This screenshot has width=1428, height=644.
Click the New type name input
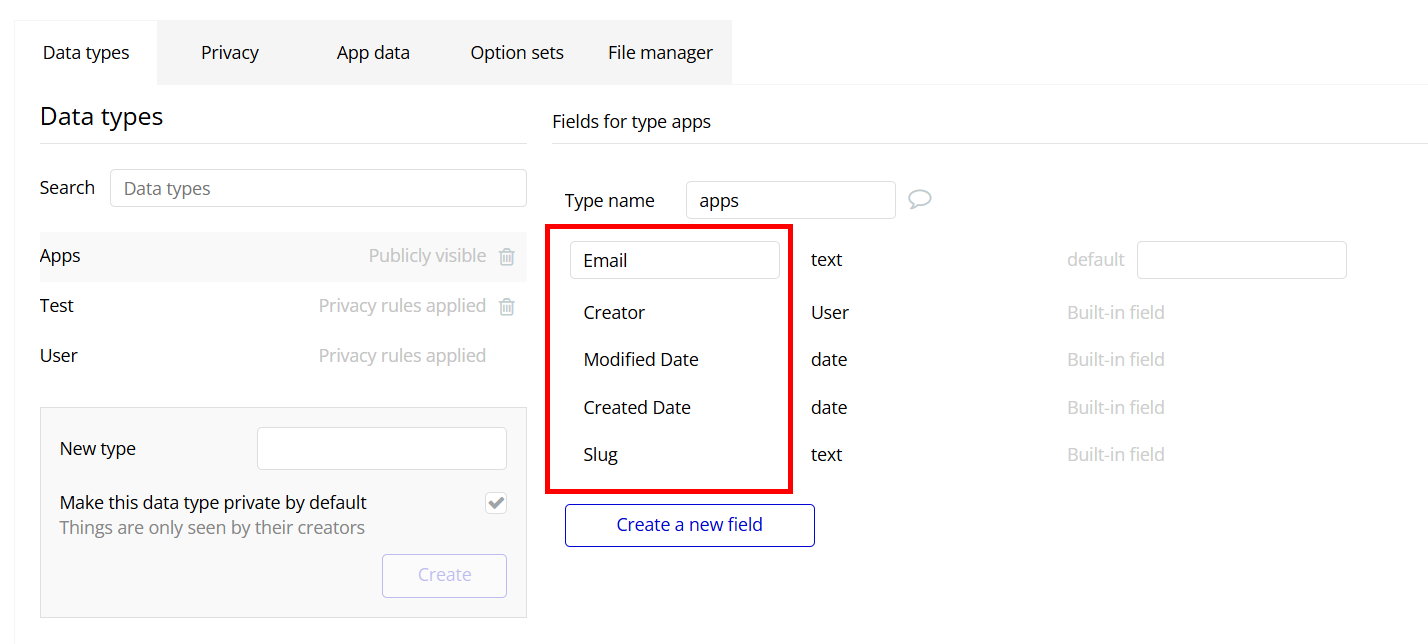click(381, 449)
